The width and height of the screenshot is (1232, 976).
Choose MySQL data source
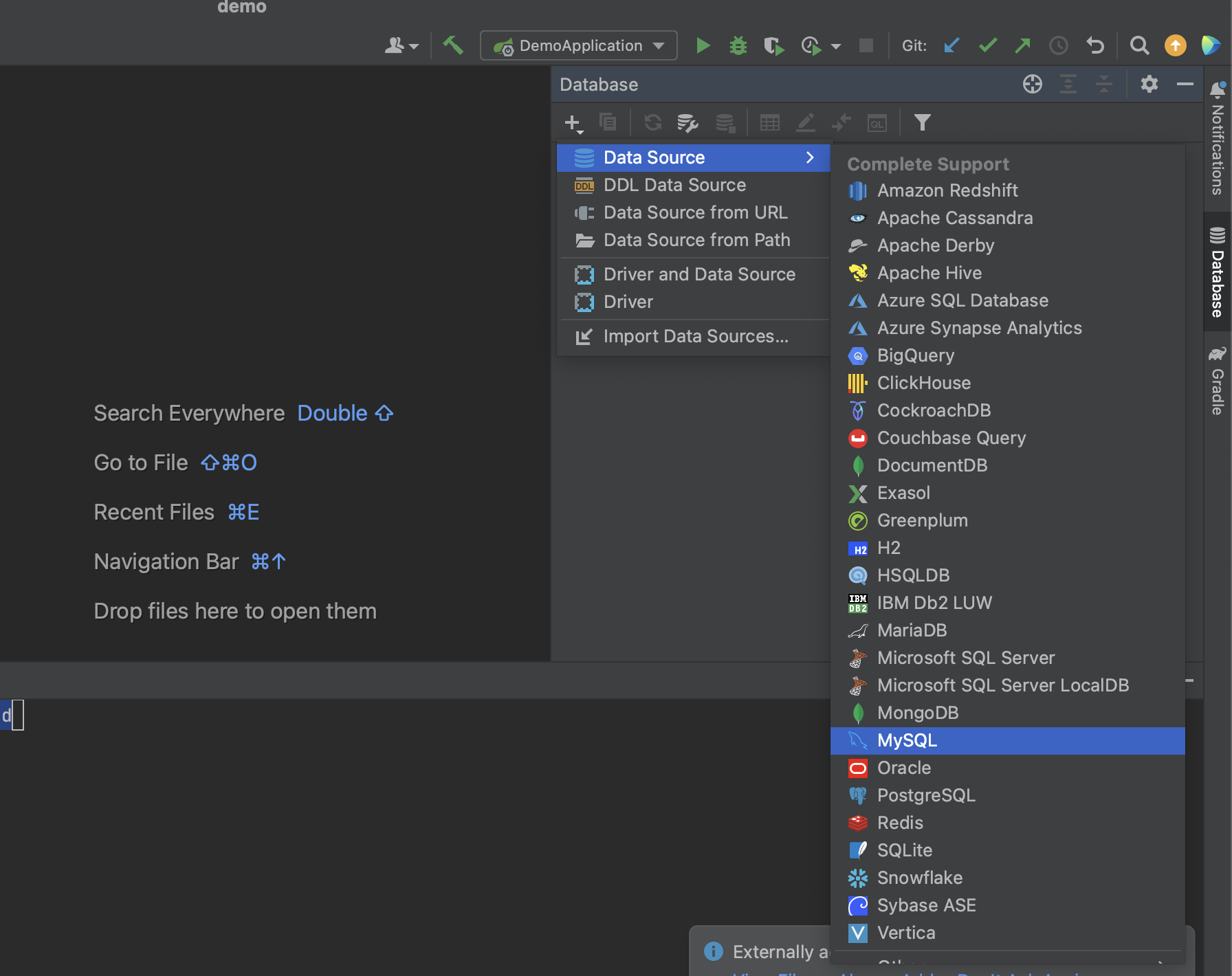(x=1008, y=740)
